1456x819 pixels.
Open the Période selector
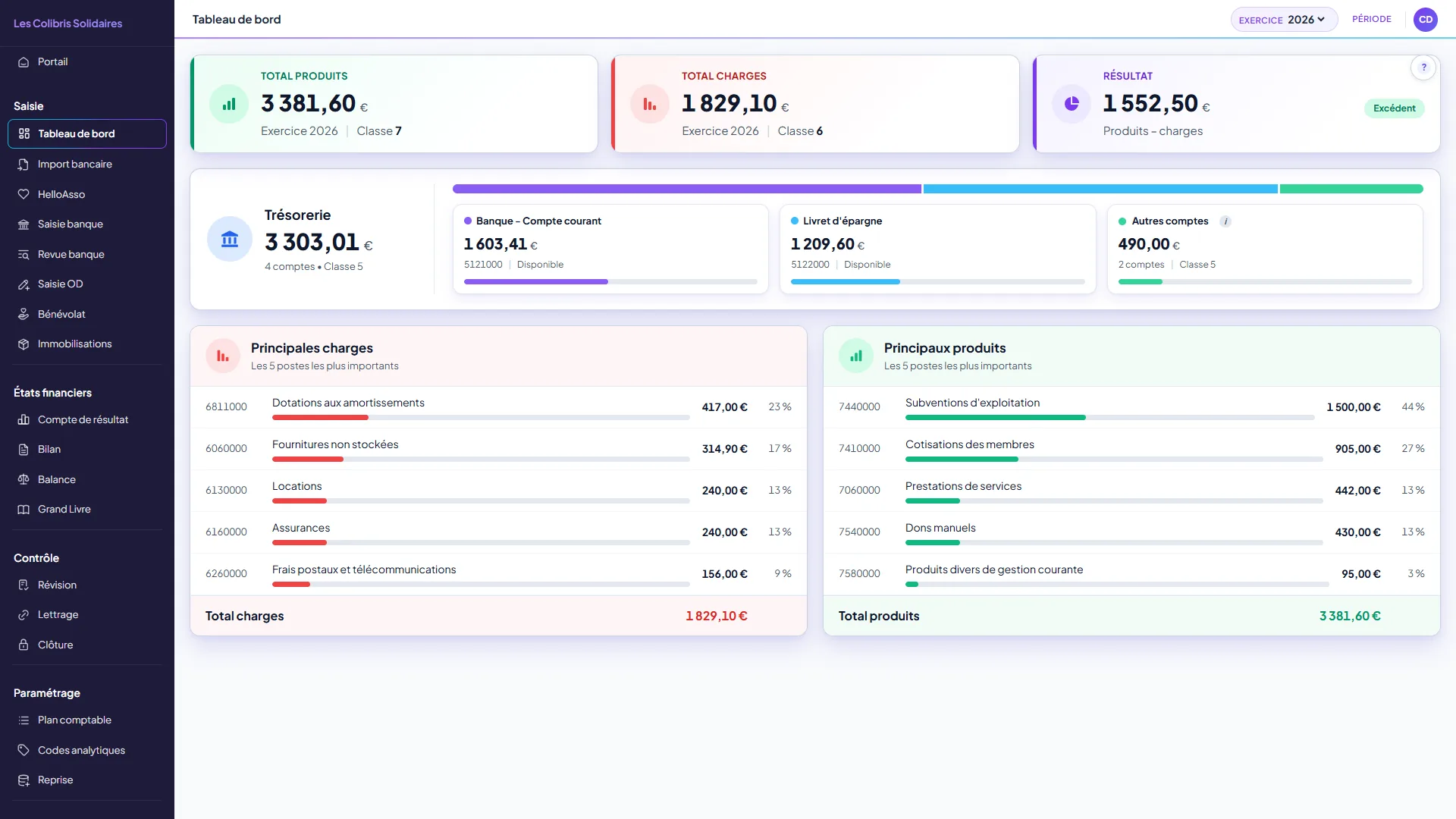(x=1371, y=19)
